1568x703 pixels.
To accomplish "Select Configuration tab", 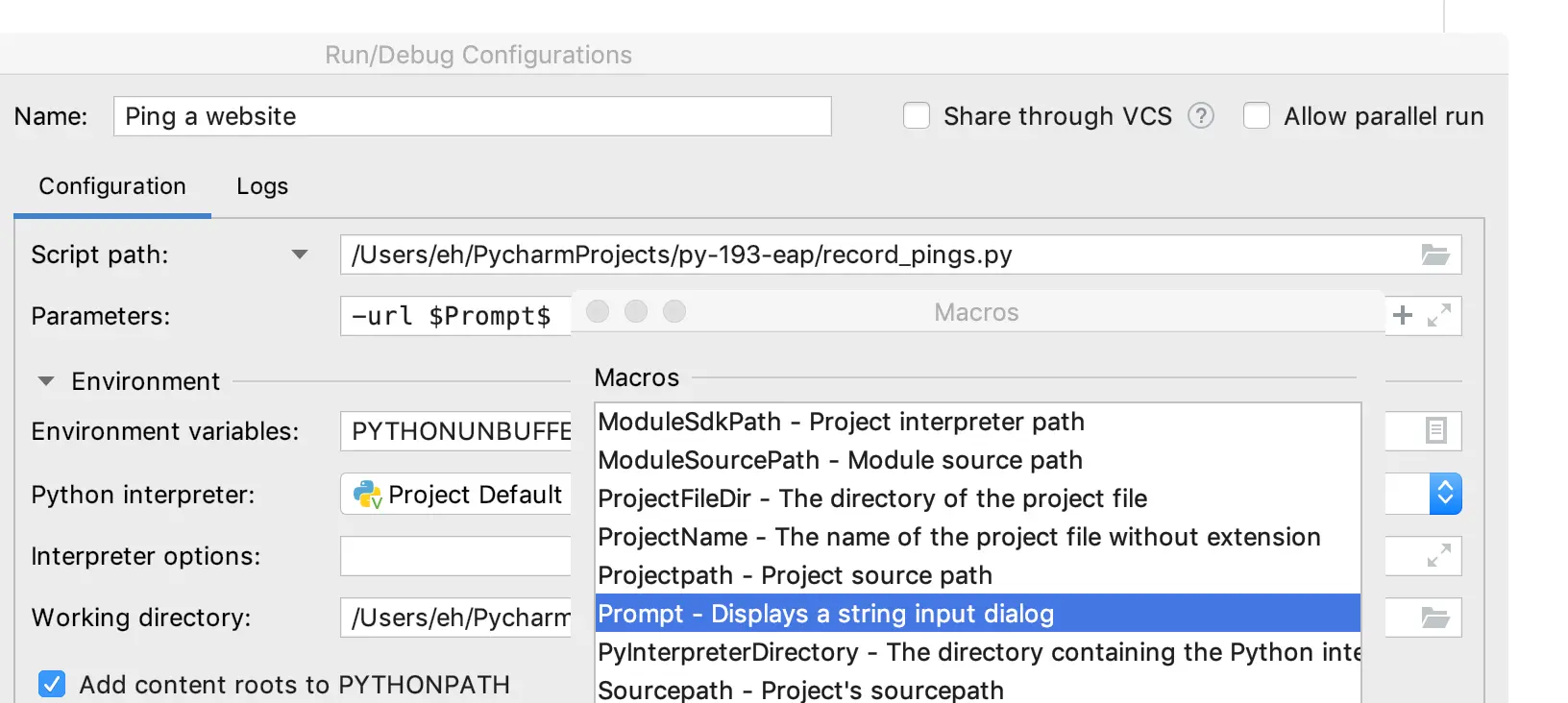I will click(x=112, y=186).
